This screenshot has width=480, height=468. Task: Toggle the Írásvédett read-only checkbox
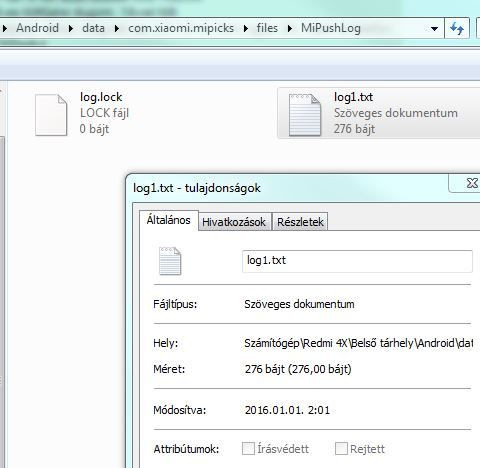[248, 449]
